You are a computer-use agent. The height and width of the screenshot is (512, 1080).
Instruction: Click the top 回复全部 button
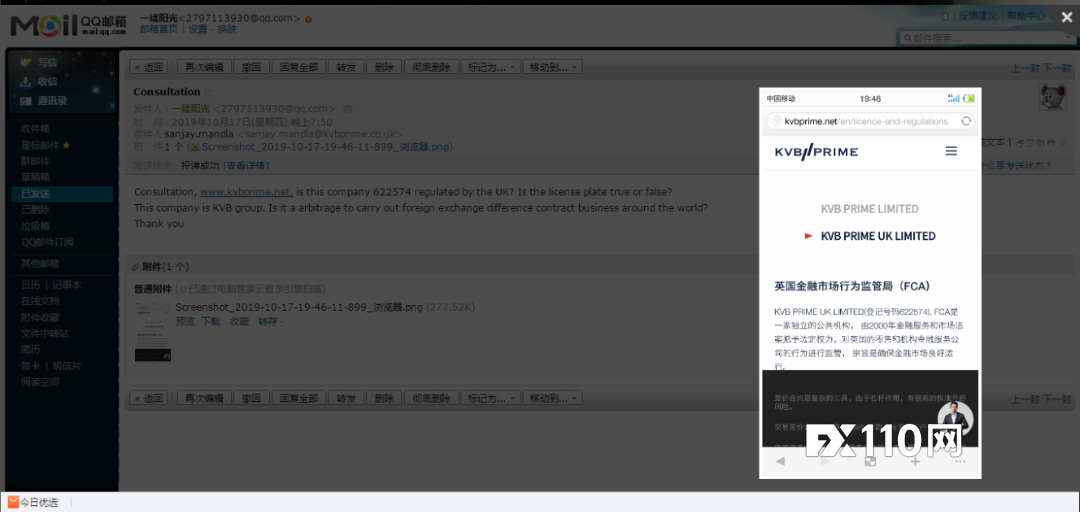(298, 67)
